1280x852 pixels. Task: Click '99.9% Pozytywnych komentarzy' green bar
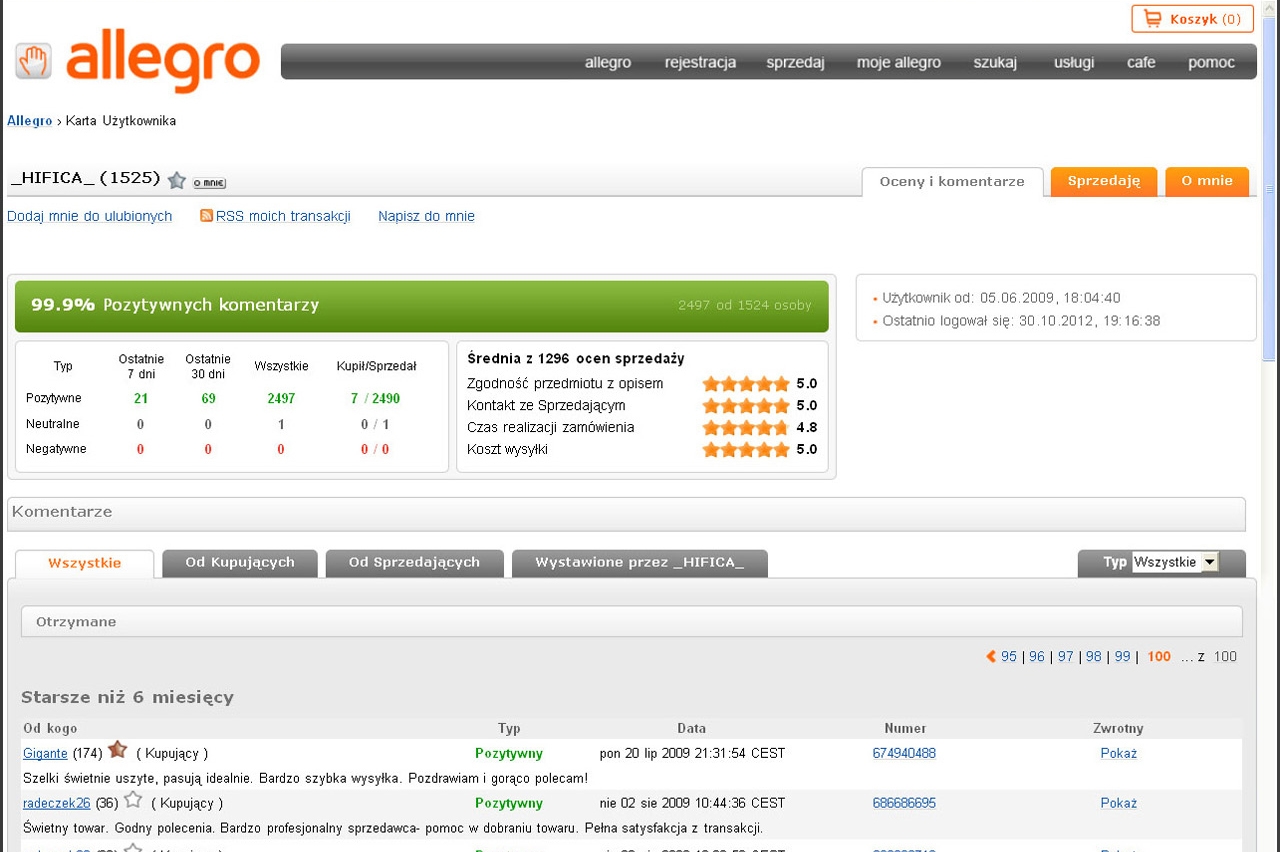[x=422, y=306]
